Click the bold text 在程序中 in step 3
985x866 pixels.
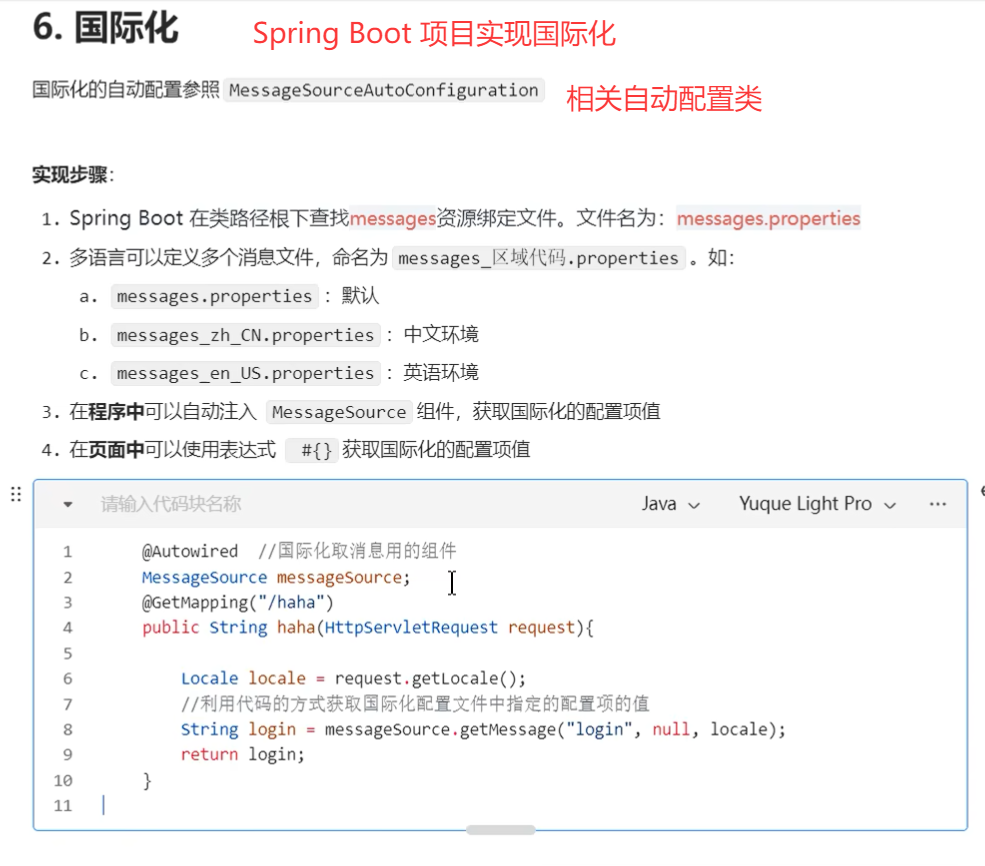tap(107, 412)
